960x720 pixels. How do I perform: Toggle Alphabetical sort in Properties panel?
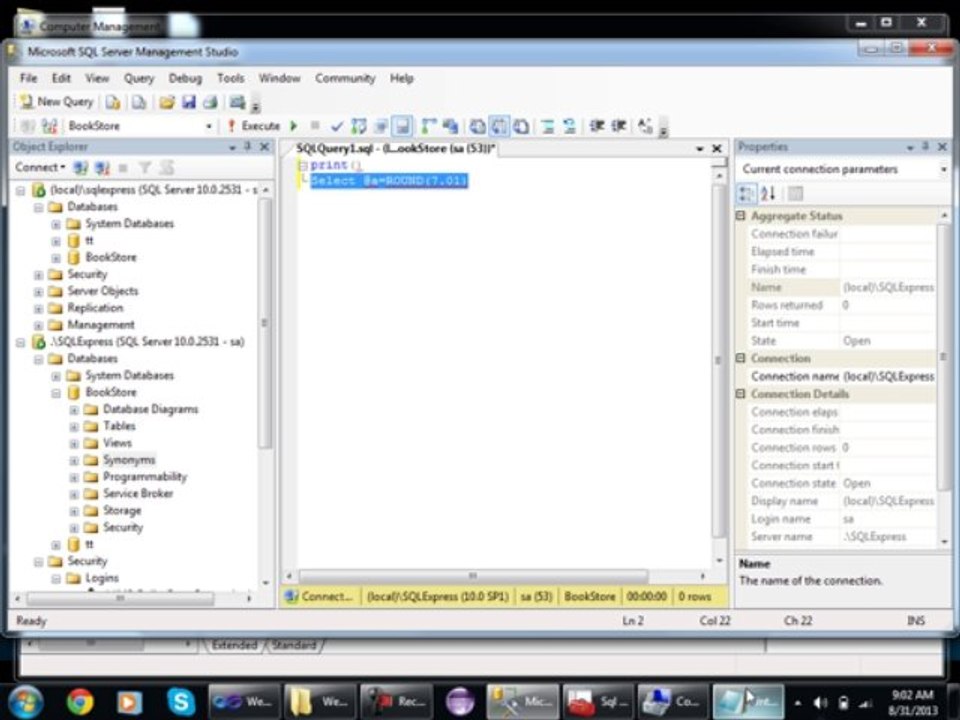(768, 194)
